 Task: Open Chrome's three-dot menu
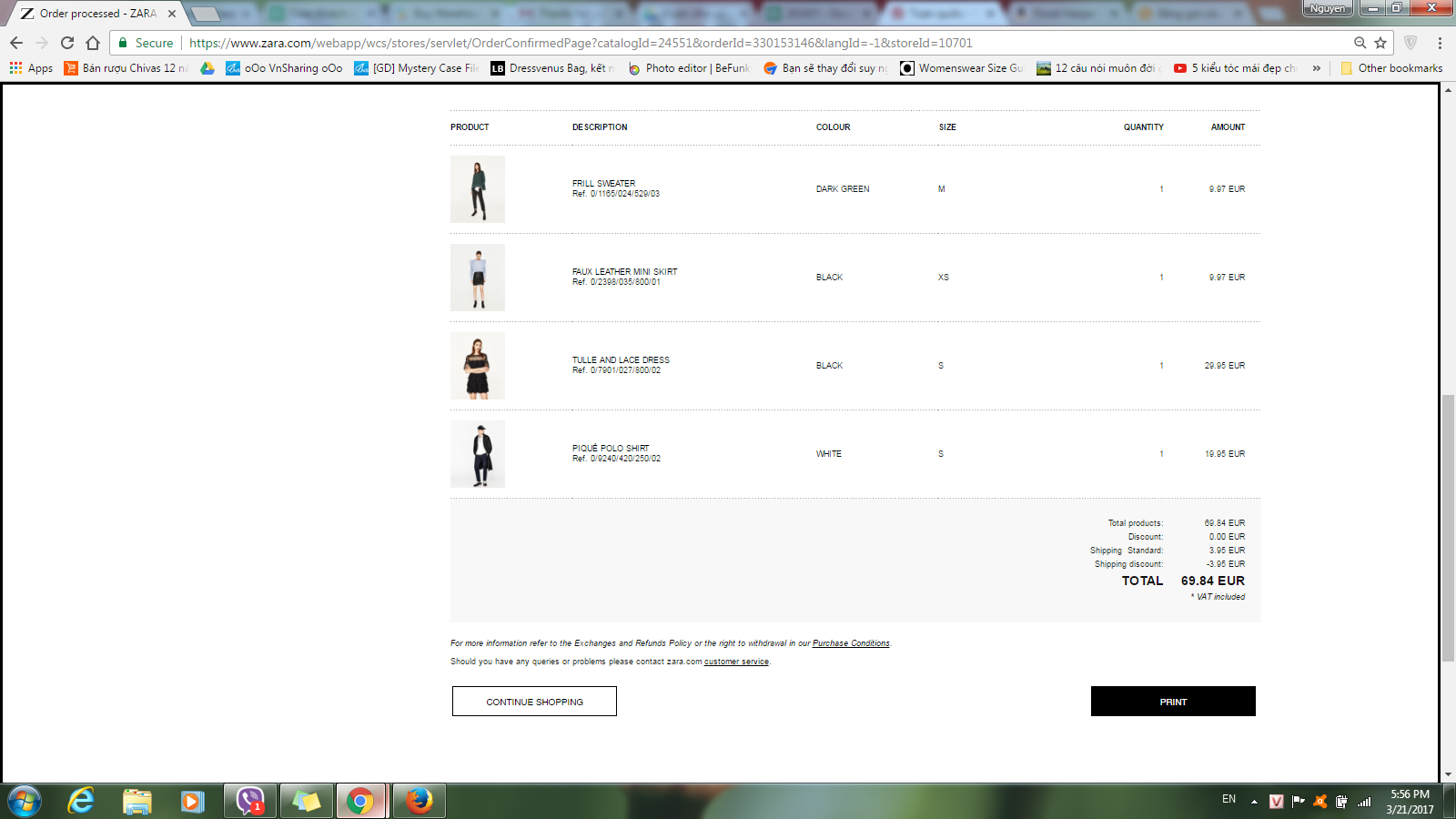click(x=1440, y=43)
